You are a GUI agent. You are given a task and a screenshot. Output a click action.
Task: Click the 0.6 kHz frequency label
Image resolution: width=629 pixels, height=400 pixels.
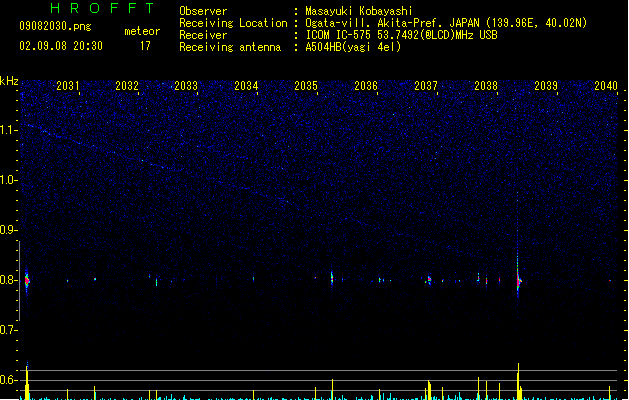point(9,380)
